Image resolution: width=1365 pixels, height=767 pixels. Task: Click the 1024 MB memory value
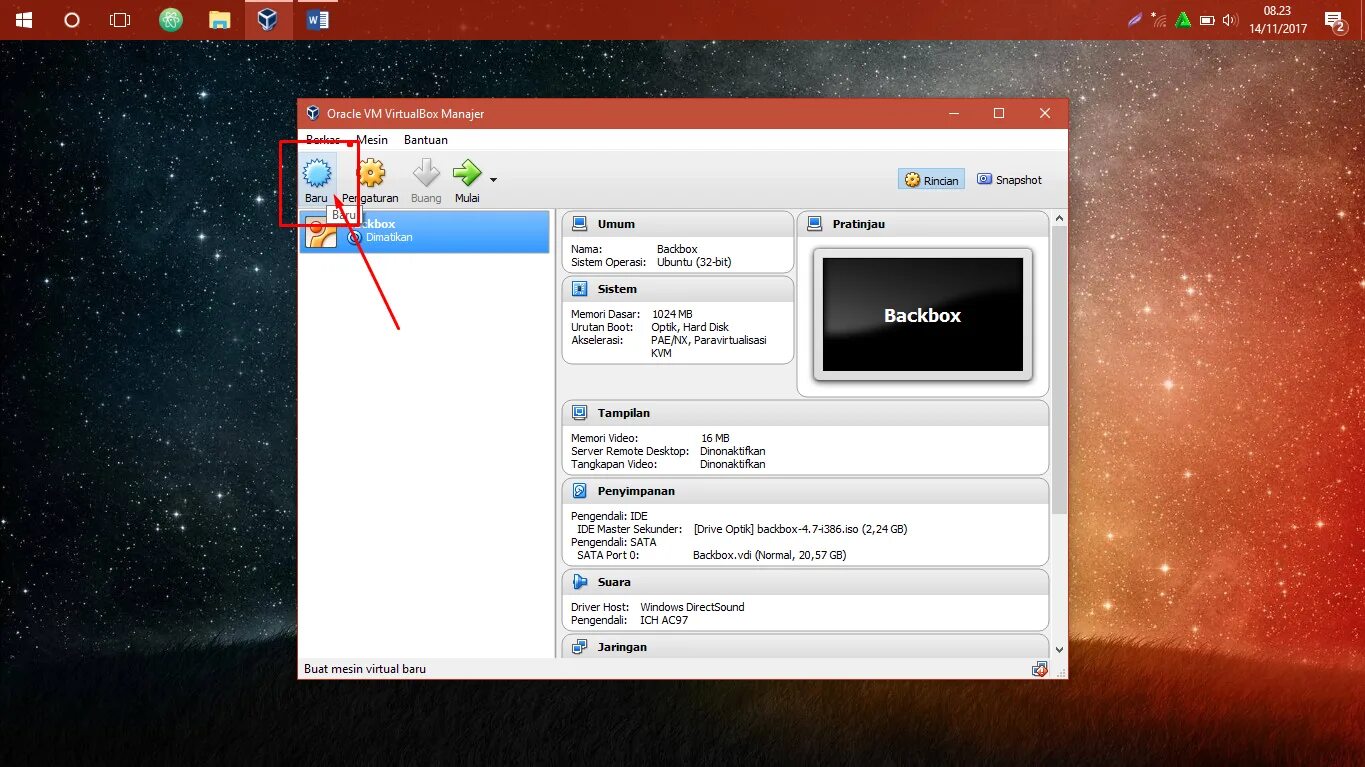click(672, 314)
